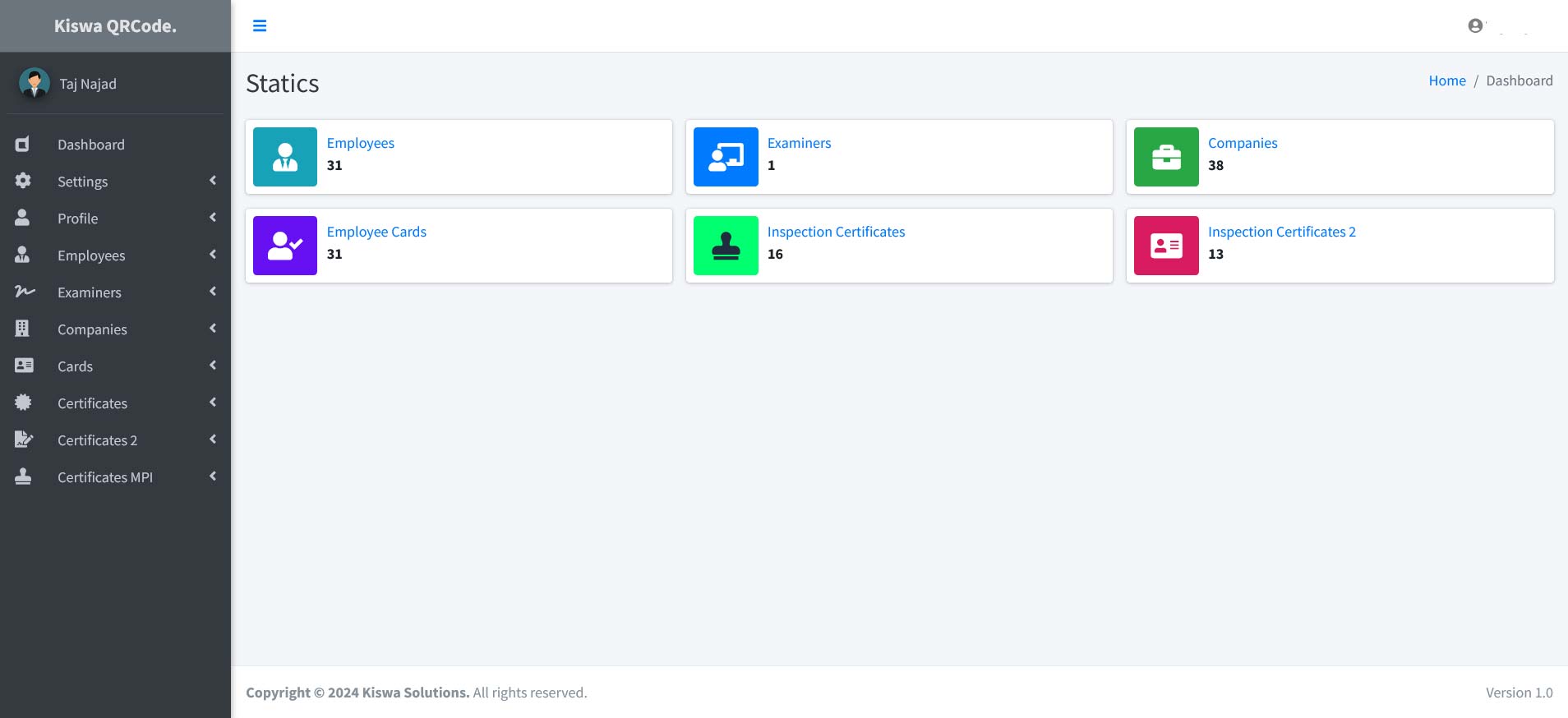
Task: Open Certificates 2 in the sidebar
Action: pos(97,440)
